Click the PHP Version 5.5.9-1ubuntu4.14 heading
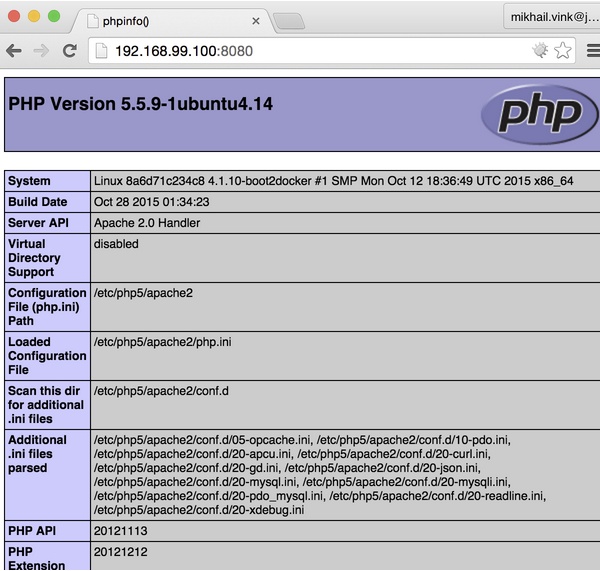This screenshot has width=600, height=571. pos(140,104)
